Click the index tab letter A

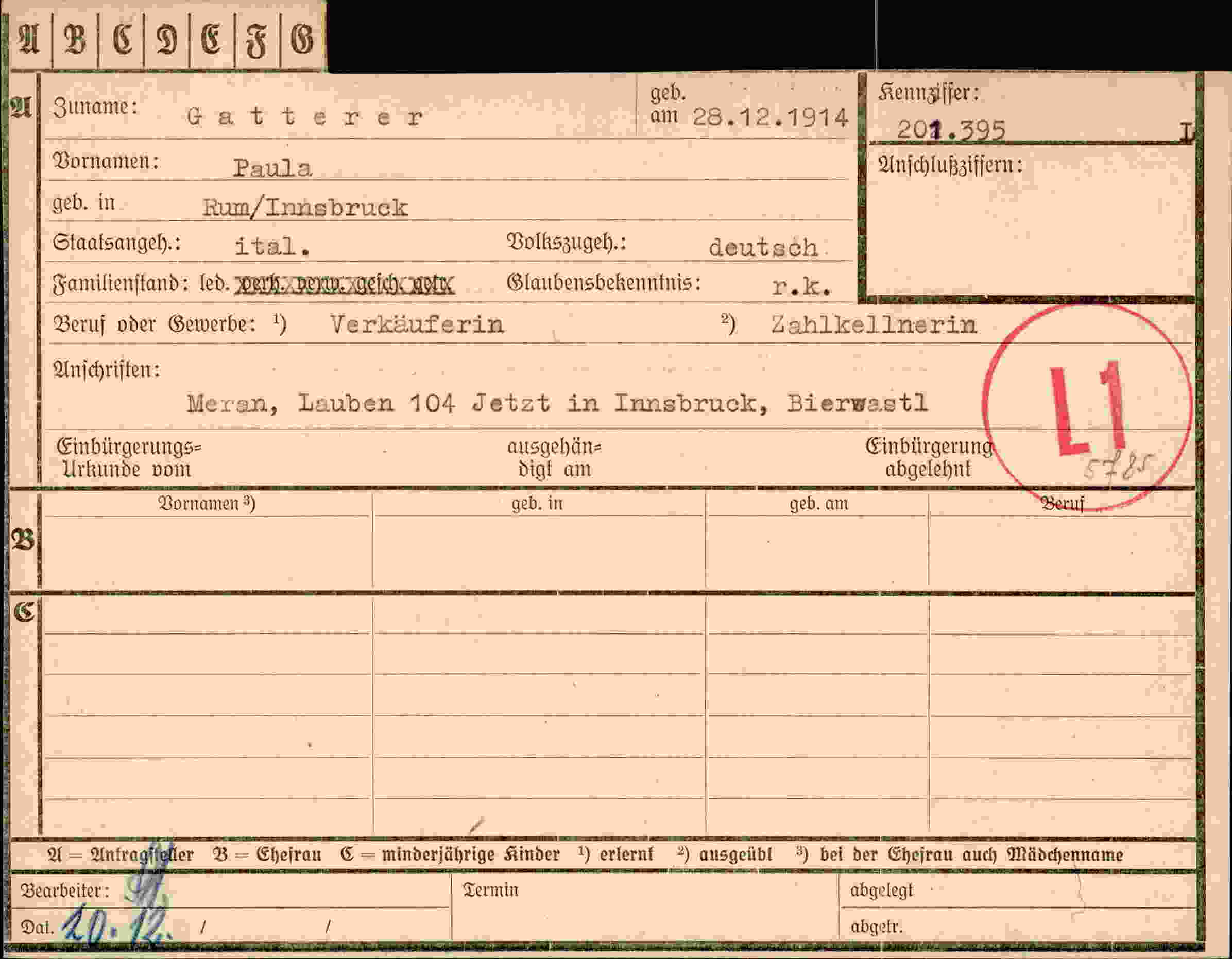(x=29, y=40)
